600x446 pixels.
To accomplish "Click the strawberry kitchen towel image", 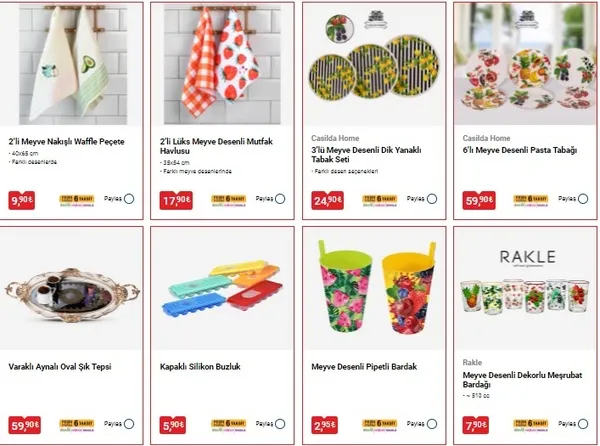I will pos(222,64).
